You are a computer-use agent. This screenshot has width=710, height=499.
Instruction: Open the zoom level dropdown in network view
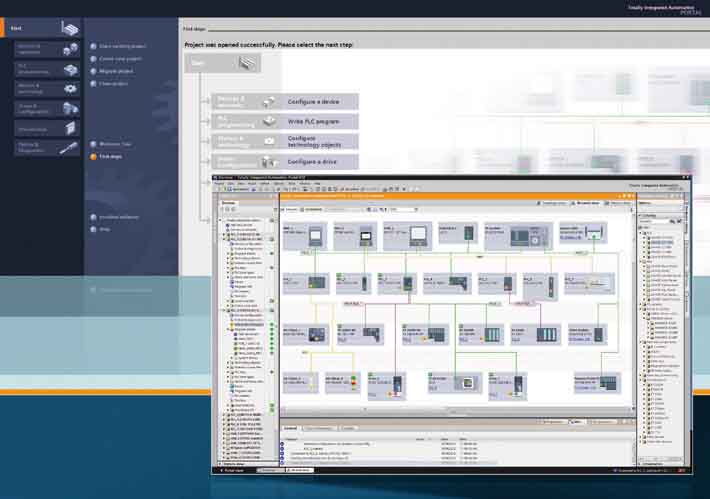tap(403, 210)
